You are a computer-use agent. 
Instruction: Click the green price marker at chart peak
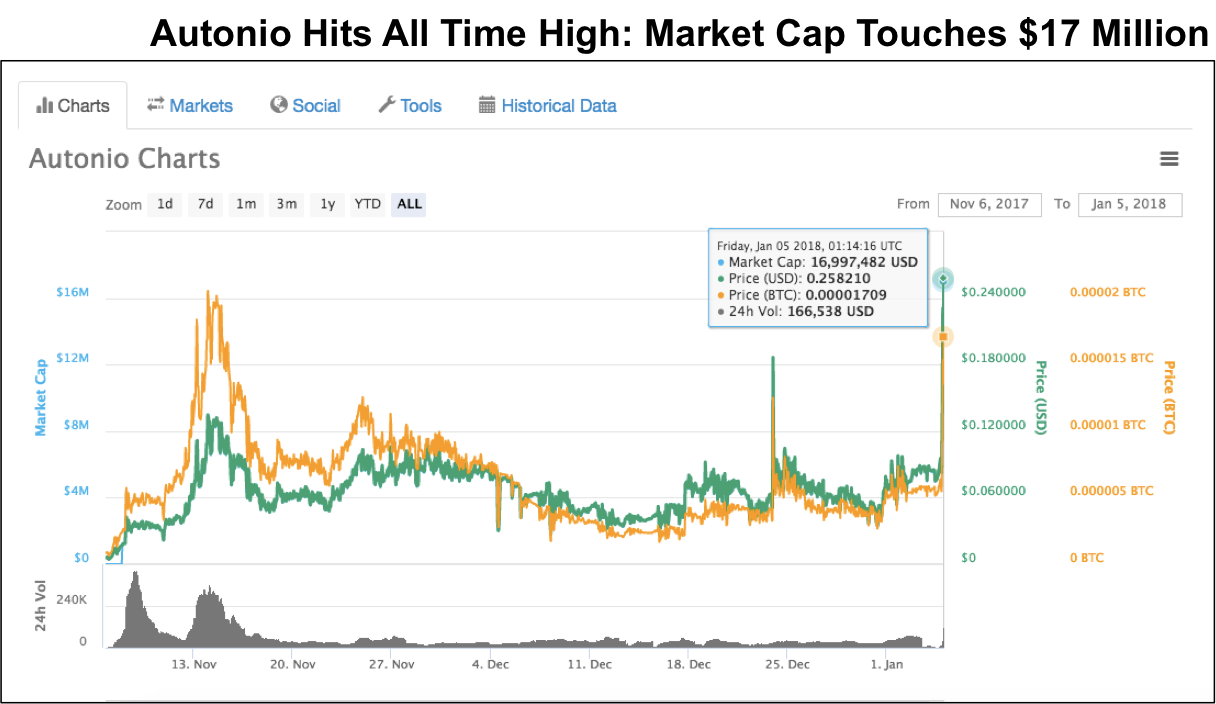[x=942, y=278]
